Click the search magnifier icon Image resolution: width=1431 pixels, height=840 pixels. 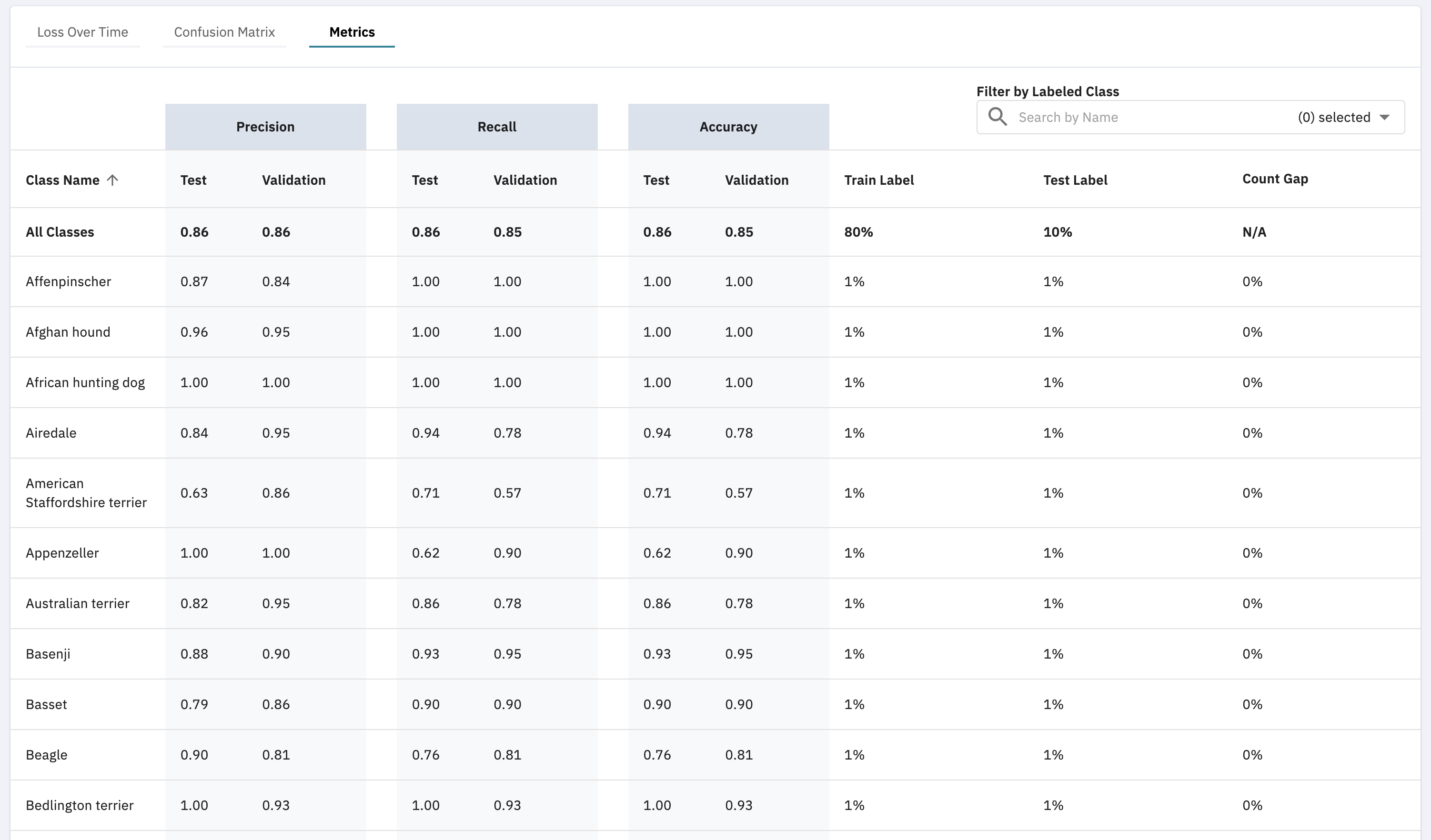click(997, 117)
